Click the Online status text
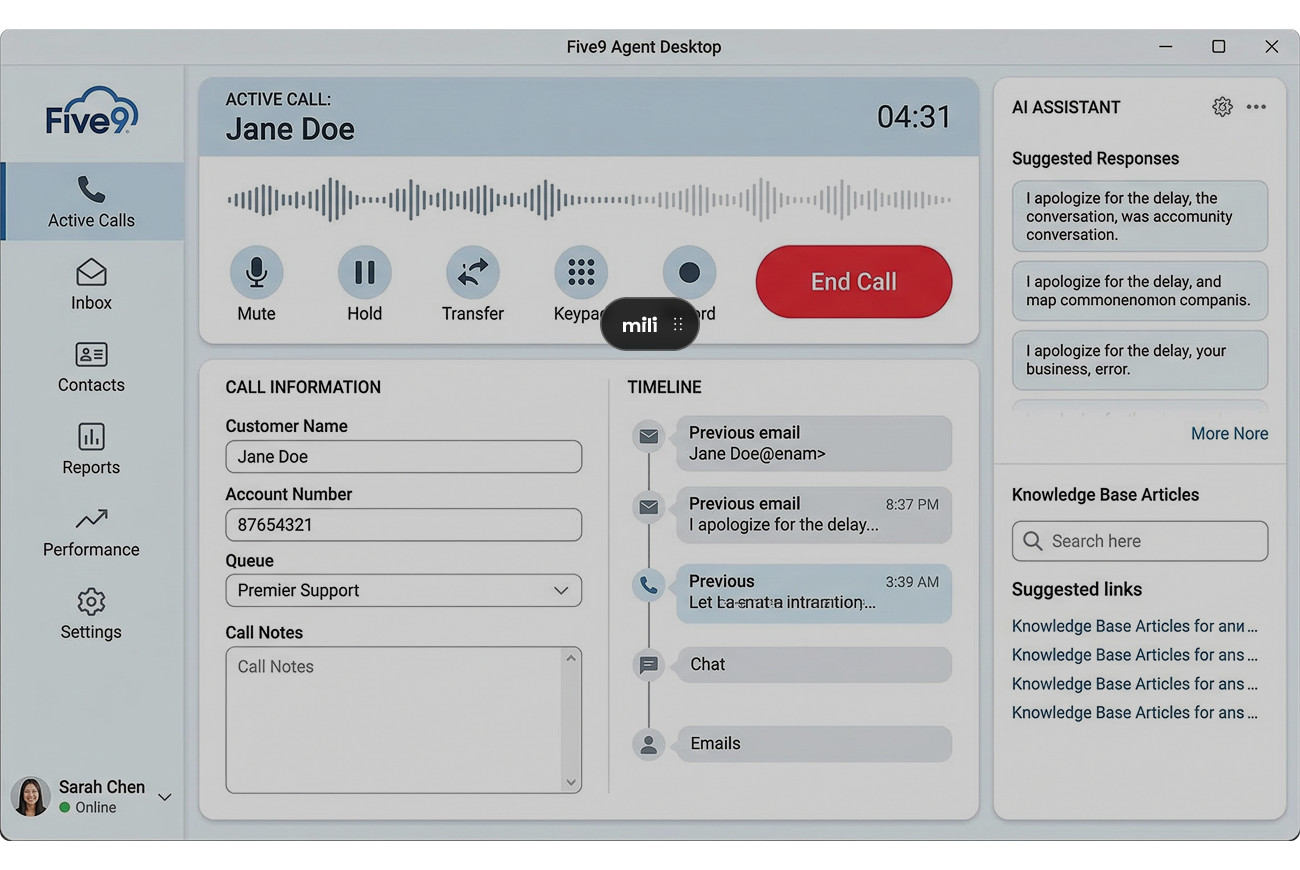 coord(96,808)
